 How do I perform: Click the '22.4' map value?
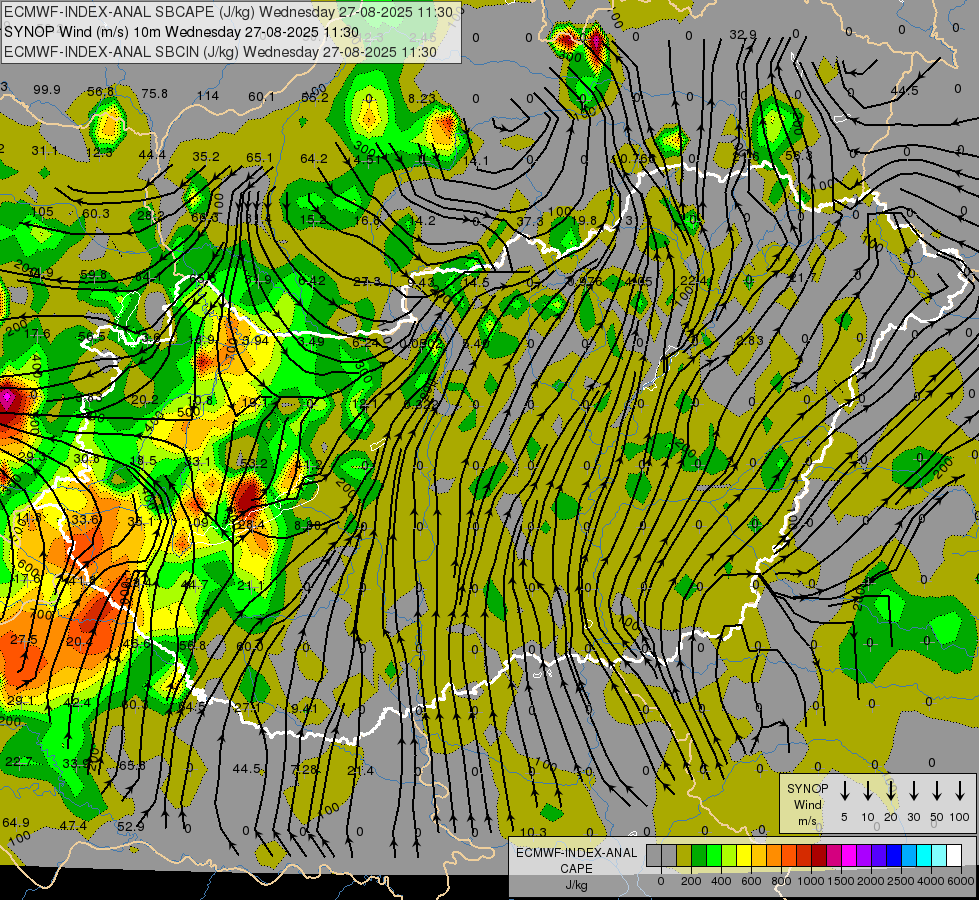click(x=694, y=280)
